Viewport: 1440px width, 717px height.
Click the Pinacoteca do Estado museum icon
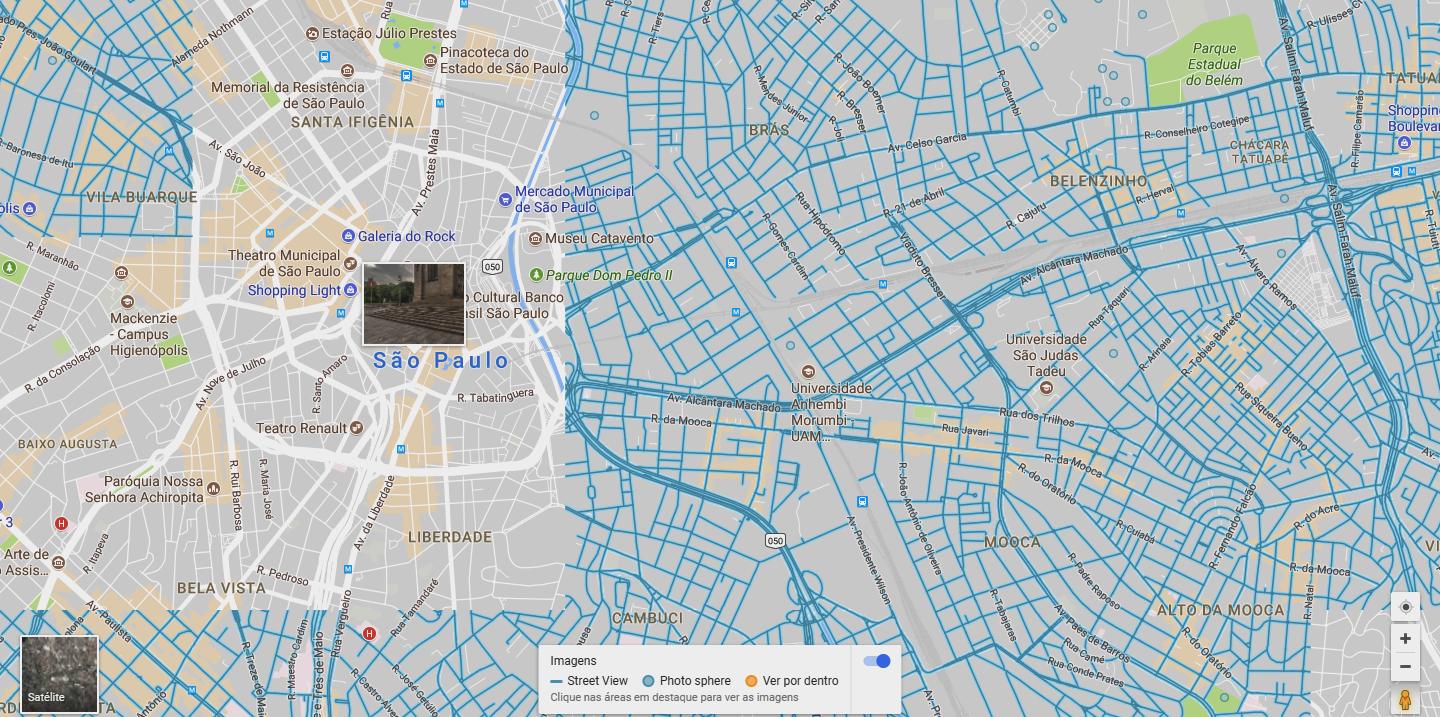(x=429, y=60)
